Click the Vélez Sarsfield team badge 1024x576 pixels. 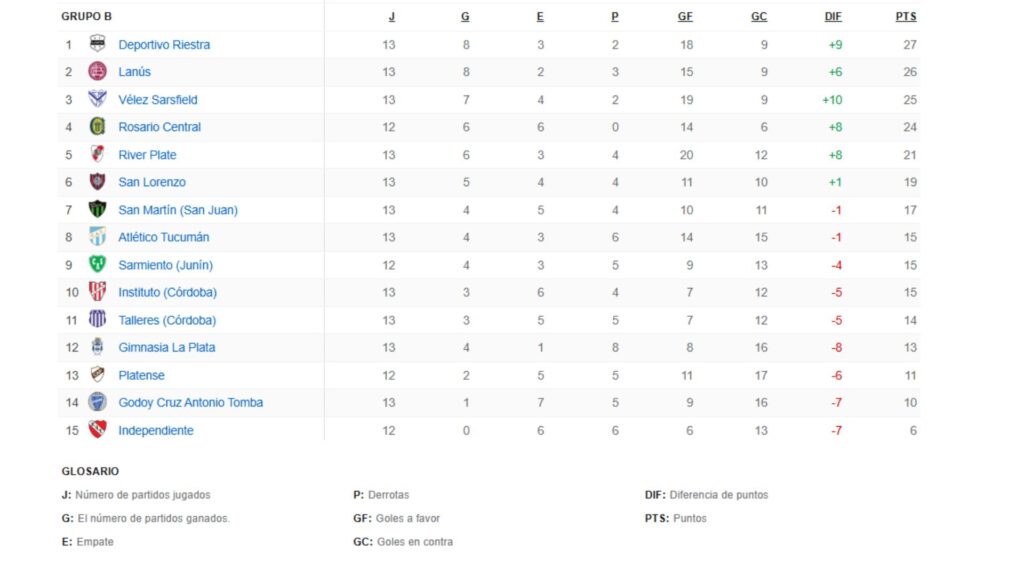click(x=97, y=99)
